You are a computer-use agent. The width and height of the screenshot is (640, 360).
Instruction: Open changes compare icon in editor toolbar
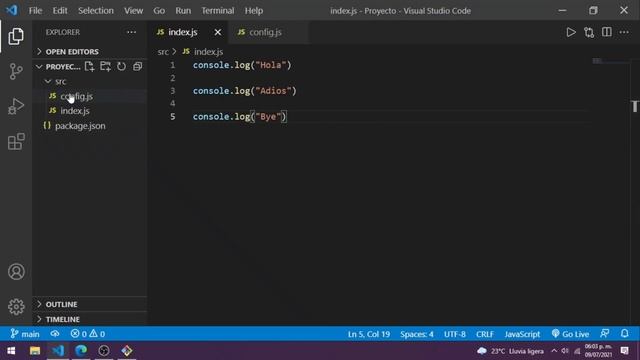pos(589,32)
